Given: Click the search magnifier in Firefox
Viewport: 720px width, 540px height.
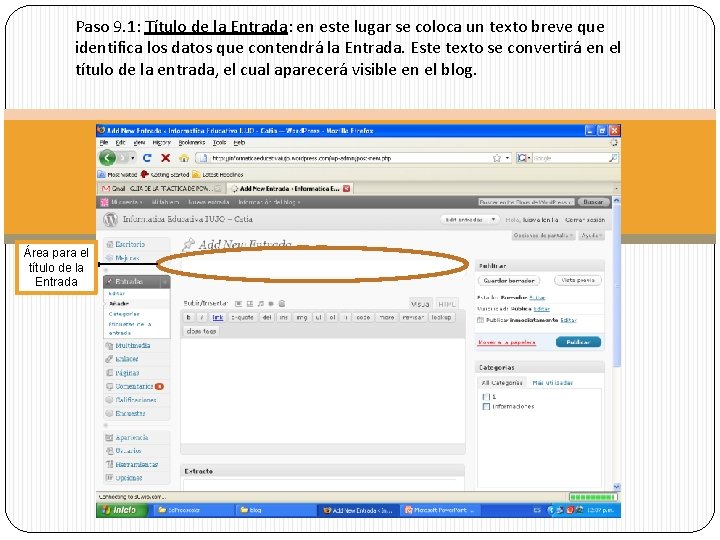Looking at the screenshot, I should tap(613, 158).
